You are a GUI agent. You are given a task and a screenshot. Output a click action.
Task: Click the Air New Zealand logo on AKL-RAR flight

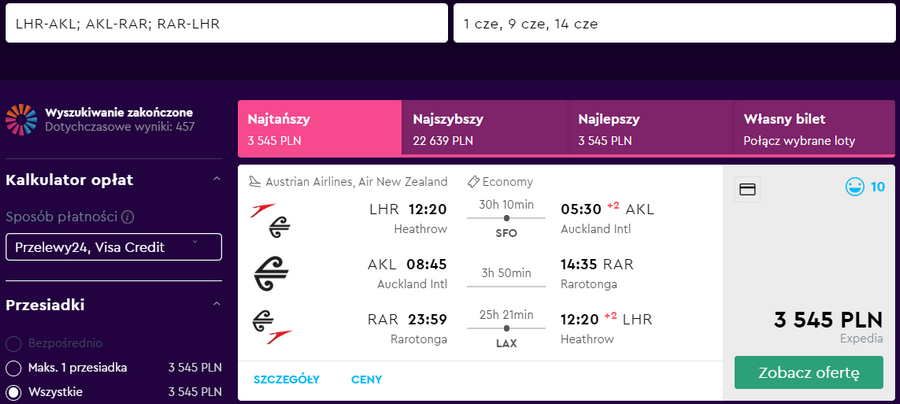271,273
